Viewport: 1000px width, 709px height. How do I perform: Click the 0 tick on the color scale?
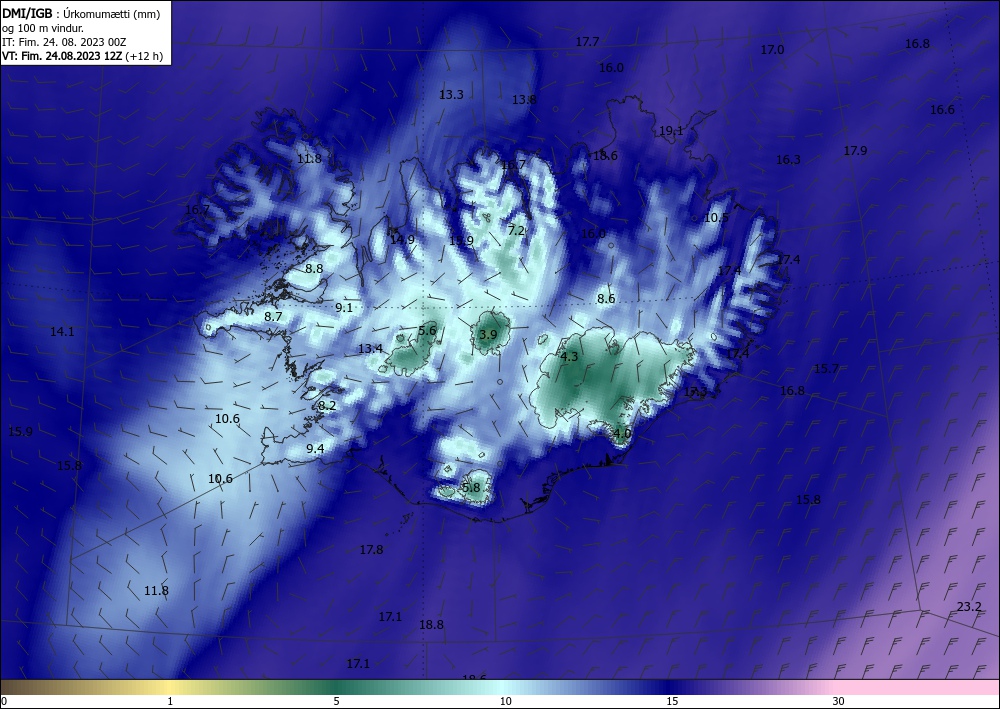click(x=4, y=701)
